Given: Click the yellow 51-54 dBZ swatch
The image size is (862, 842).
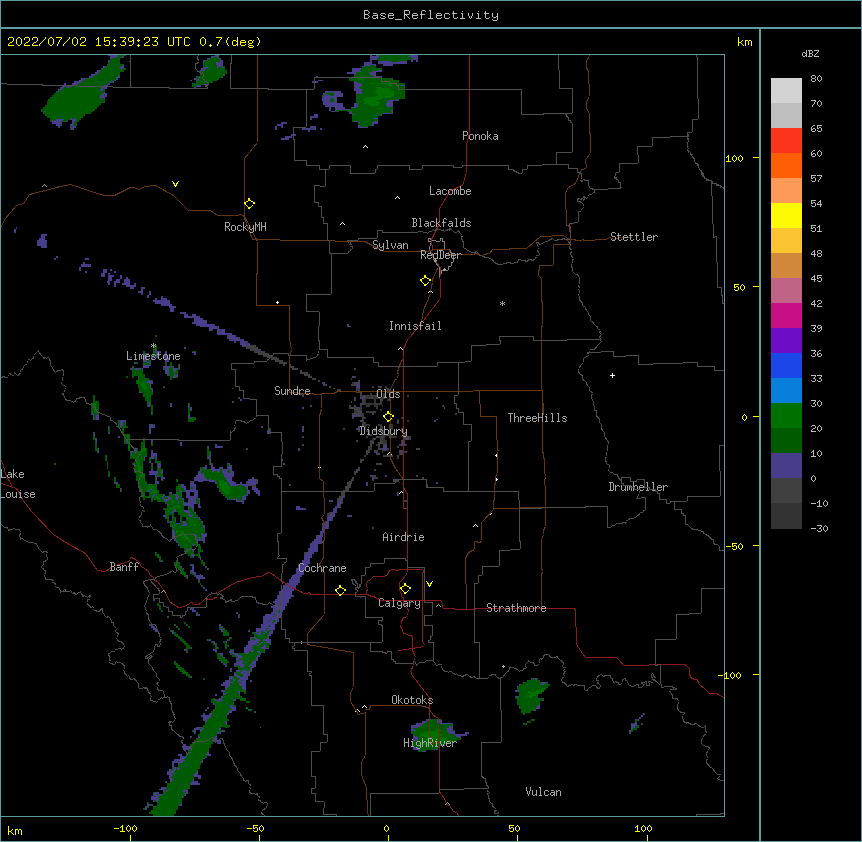Looking at the screenshot, I should 786,215.
